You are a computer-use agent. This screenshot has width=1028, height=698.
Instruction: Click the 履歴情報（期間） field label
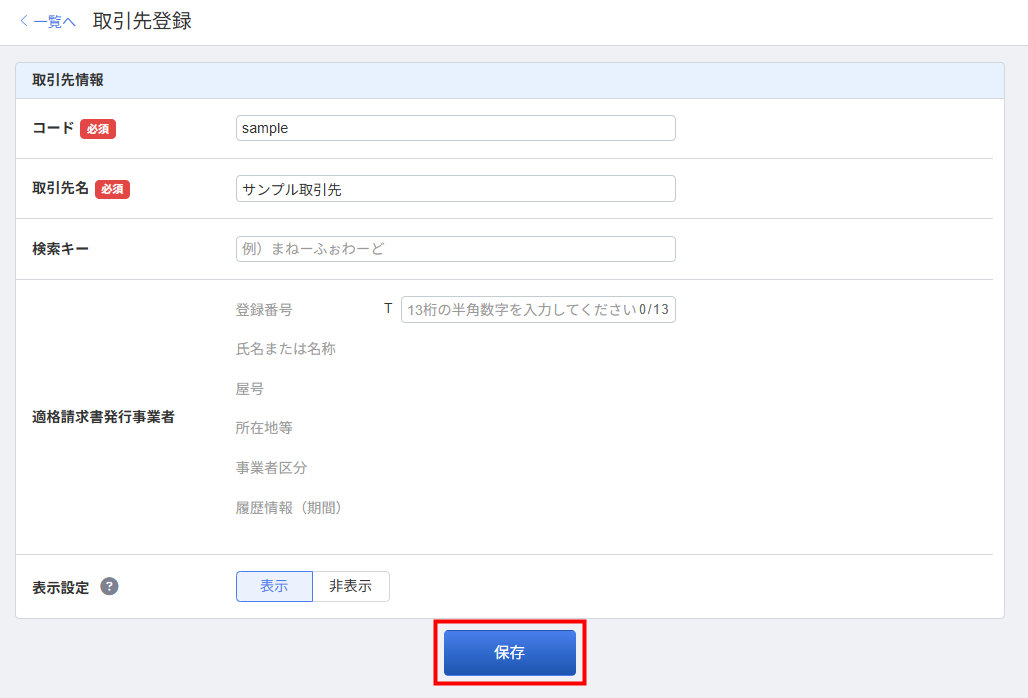pyautogui.click(x=289, y=508)
